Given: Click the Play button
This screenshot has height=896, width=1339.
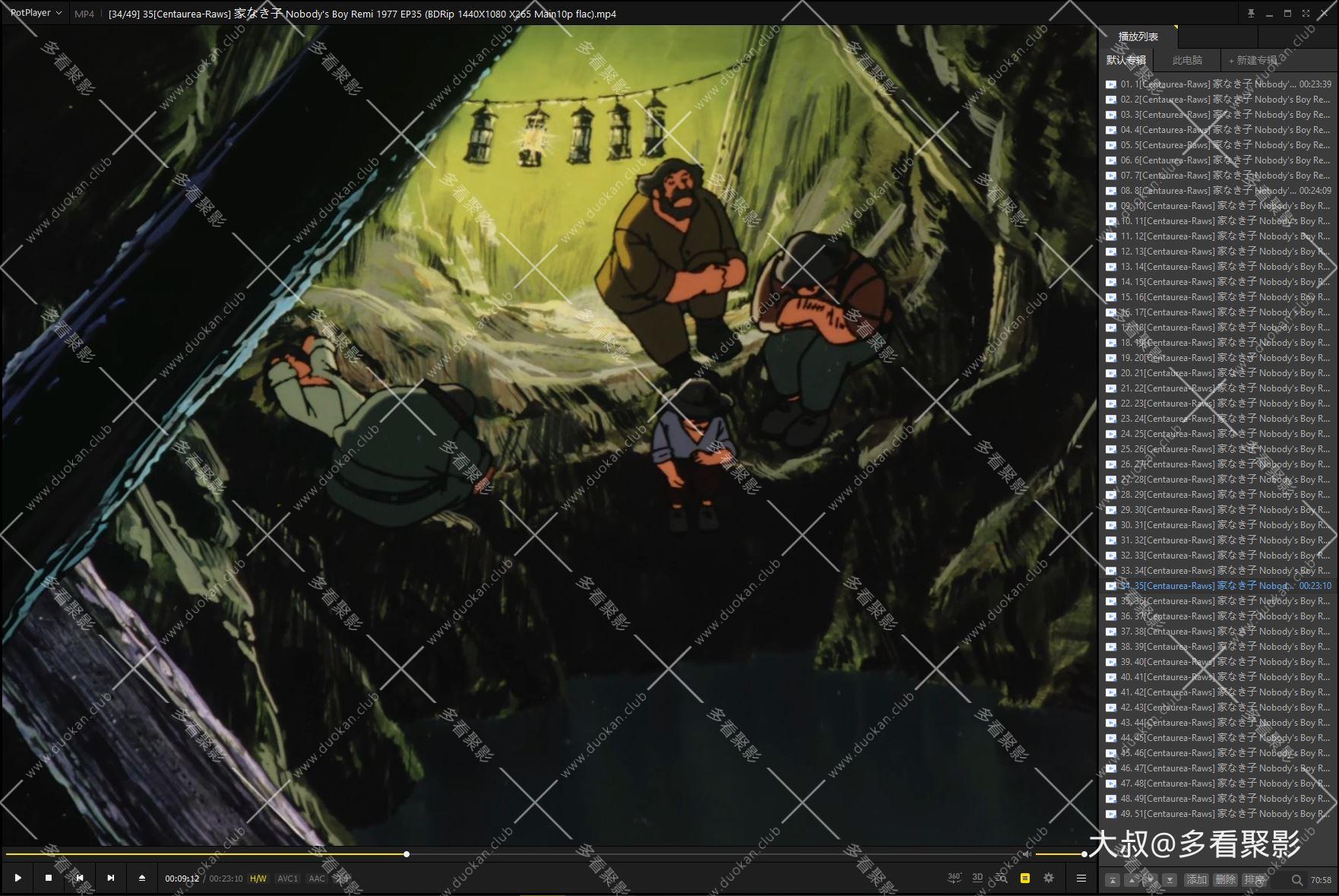Looking at the screenshot, I should 17,878.
